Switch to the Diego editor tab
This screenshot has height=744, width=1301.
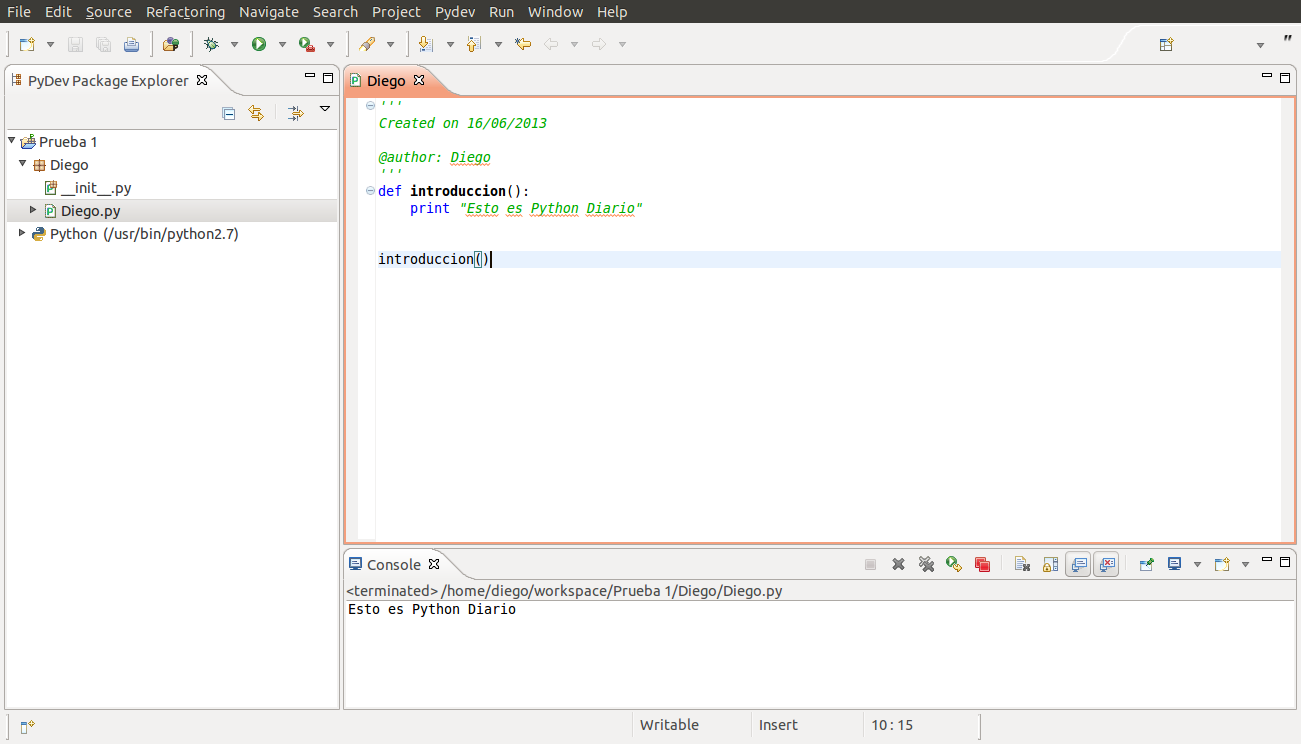(x=386, y=81)
